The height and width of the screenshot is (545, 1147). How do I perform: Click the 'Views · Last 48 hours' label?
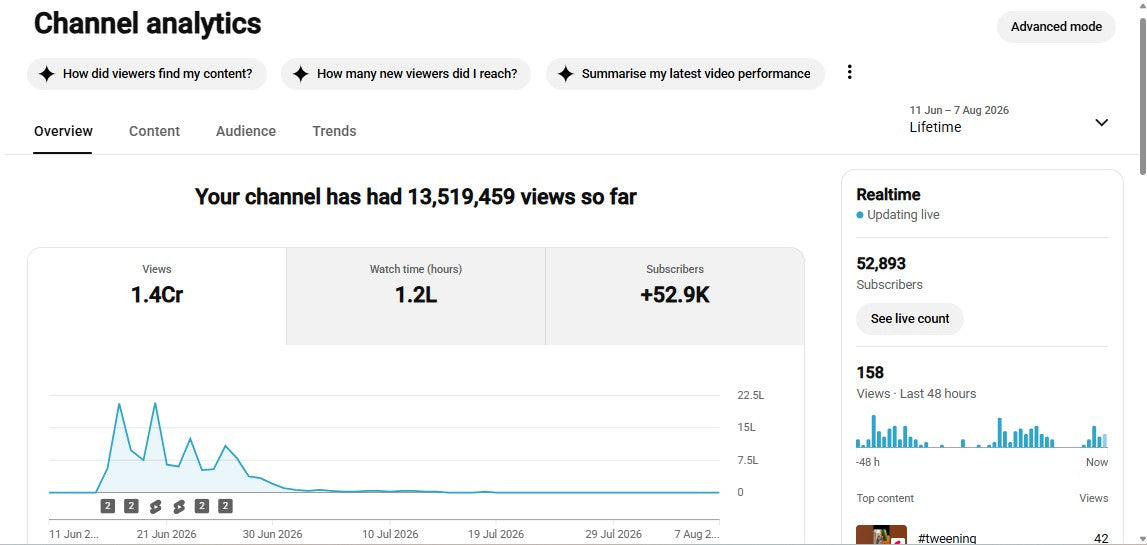pos(916,394)
